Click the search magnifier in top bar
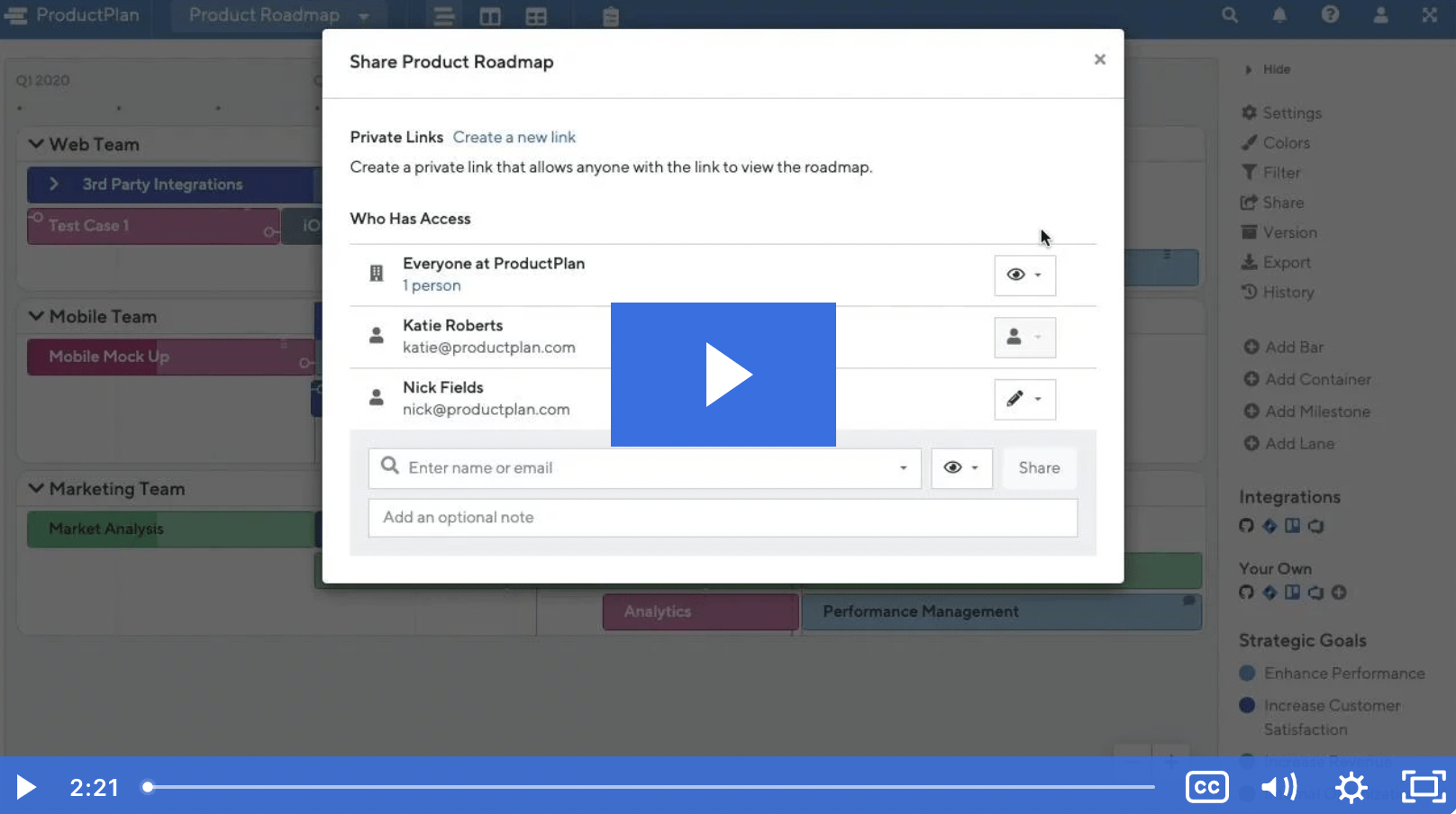The height and width of the screenshot is (814, 1456). [1229, 15]
